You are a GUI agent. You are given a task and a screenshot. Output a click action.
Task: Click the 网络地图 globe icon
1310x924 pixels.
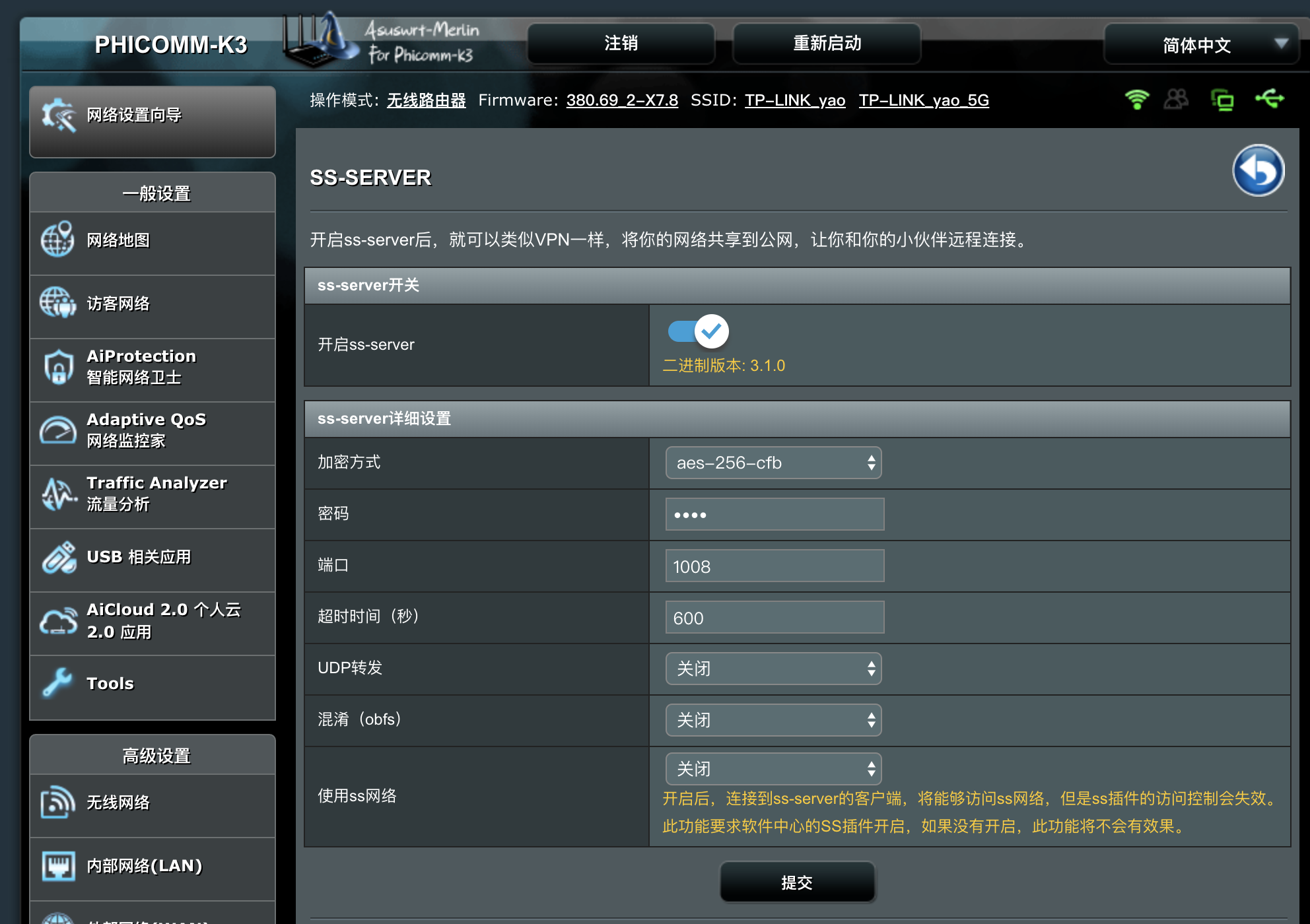pos(58,240)
